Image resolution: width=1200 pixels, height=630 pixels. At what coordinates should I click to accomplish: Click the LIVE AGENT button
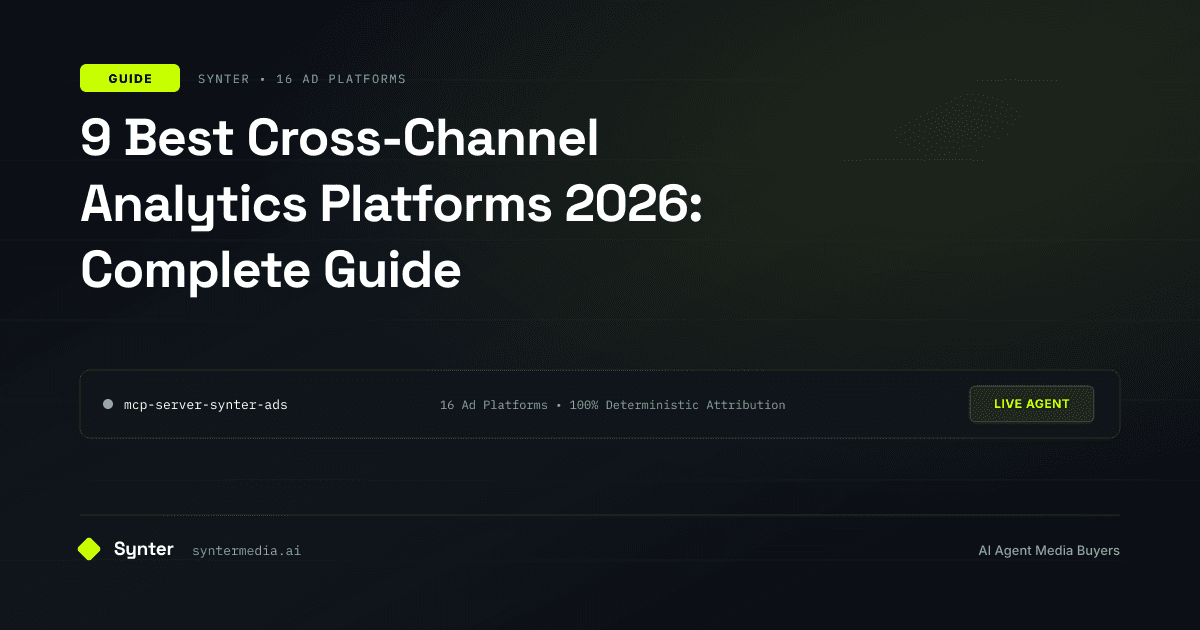click(1031, 404)
